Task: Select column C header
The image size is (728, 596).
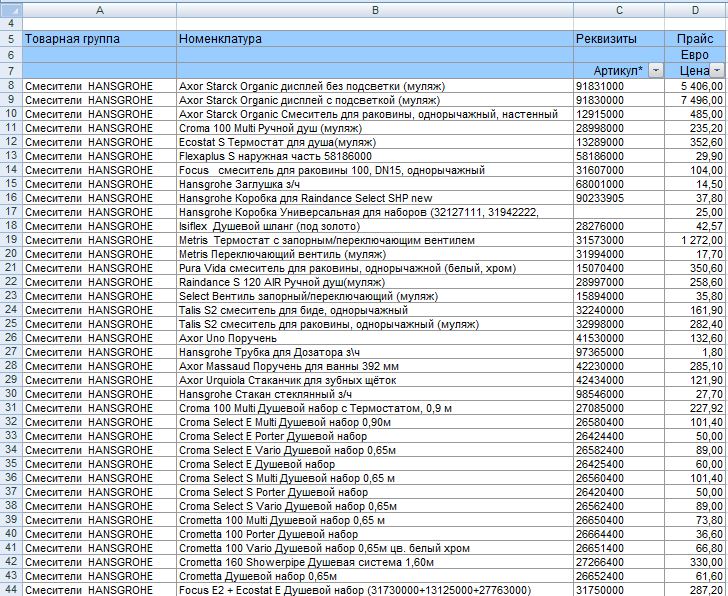Action: pos(619,10)
